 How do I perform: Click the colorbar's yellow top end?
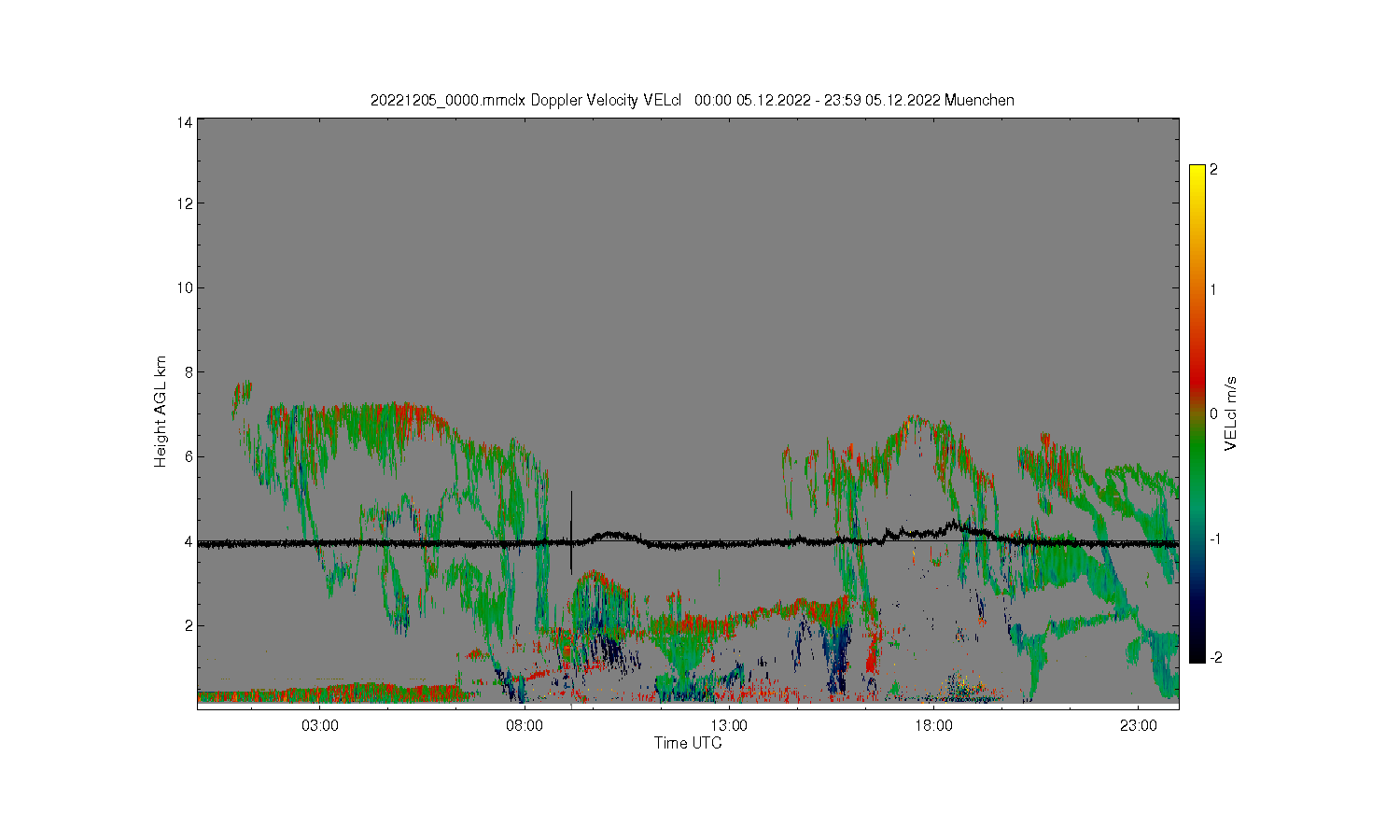tap(1197, 173)
